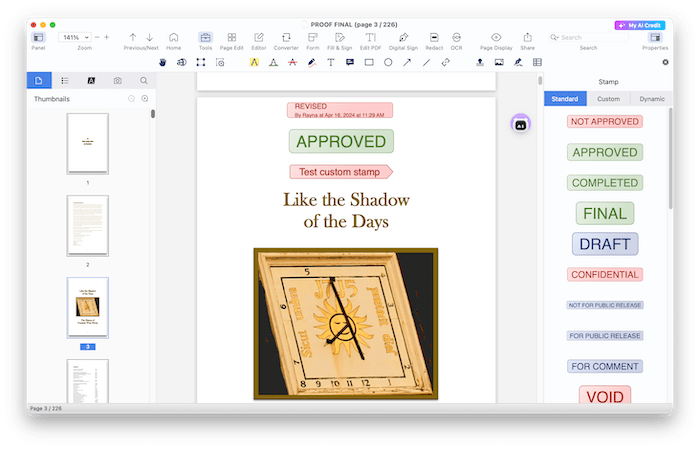The width and height of the screenshot is (700, 449).
Task: Click the floating AI assistant icon
Action: [x=520, y=123]
